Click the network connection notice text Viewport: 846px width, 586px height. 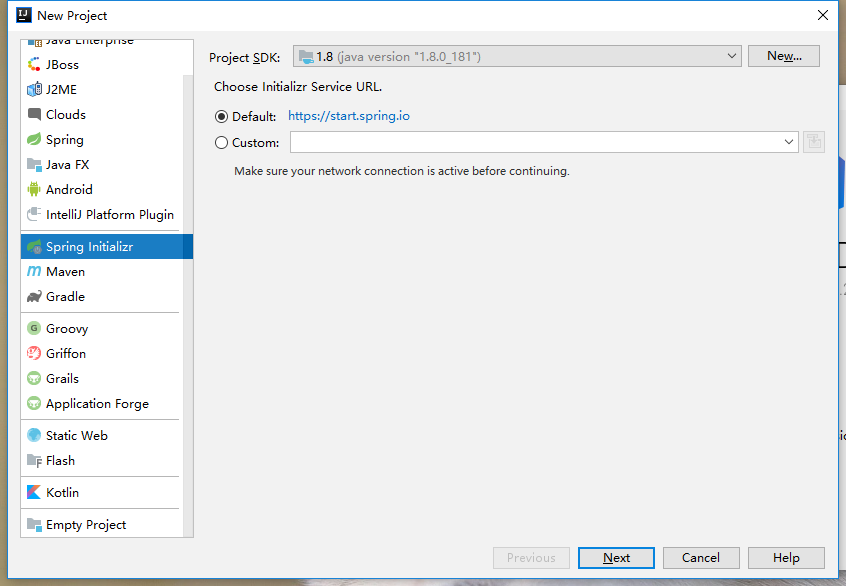point(401,171)
